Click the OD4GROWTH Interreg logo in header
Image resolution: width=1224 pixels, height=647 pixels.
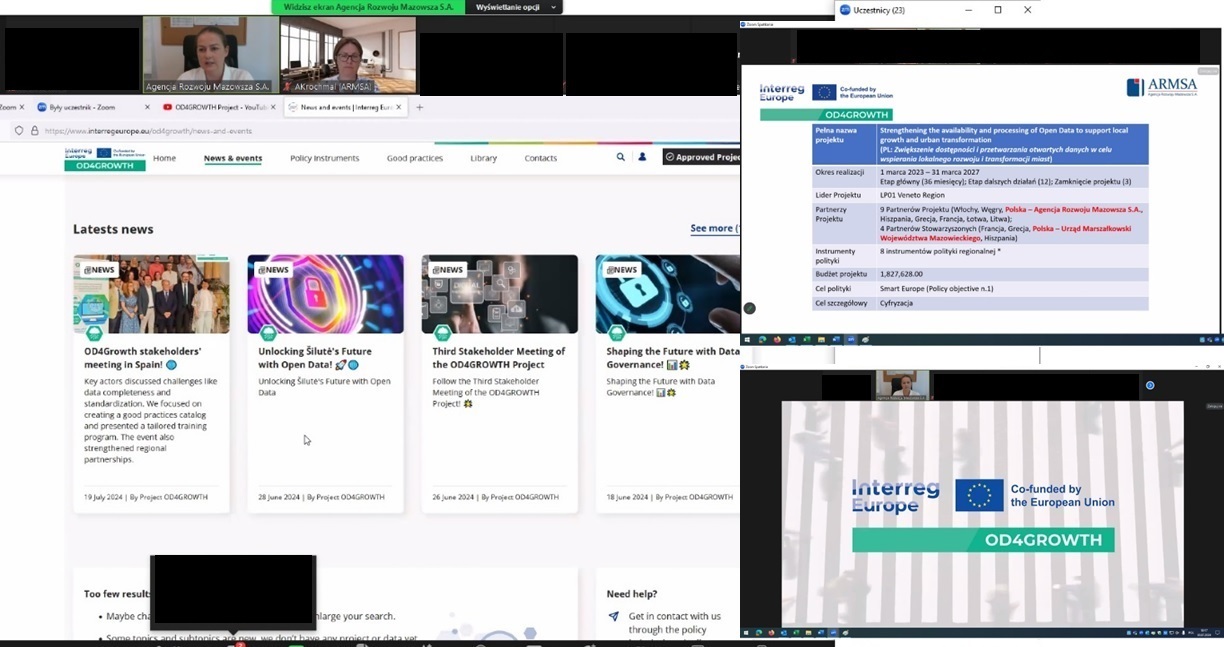104,159
